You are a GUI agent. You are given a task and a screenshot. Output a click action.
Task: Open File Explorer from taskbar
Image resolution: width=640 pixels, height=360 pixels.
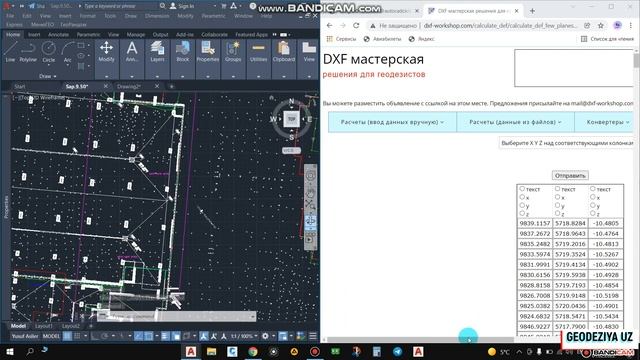pyautogui.click(x=211, y=352)
